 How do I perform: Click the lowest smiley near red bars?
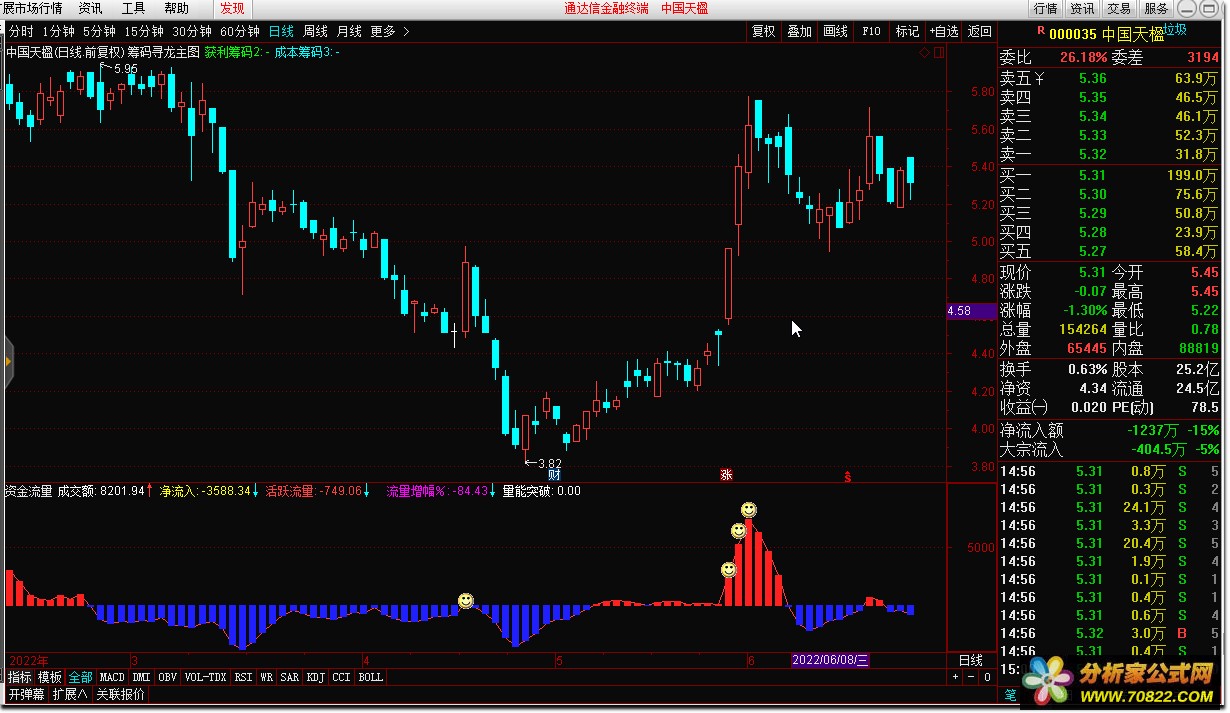pos(729,570)
